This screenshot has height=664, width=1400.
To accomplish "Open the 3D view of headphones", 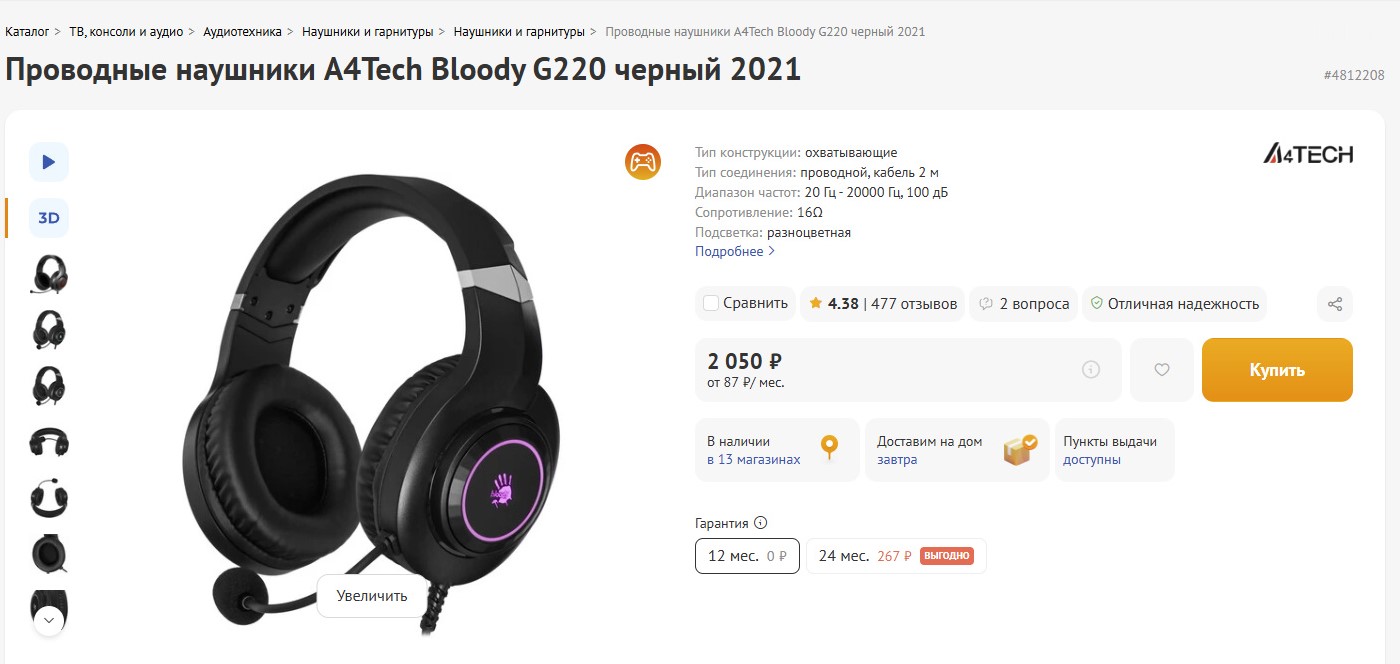I will click(x=49, y=218).
